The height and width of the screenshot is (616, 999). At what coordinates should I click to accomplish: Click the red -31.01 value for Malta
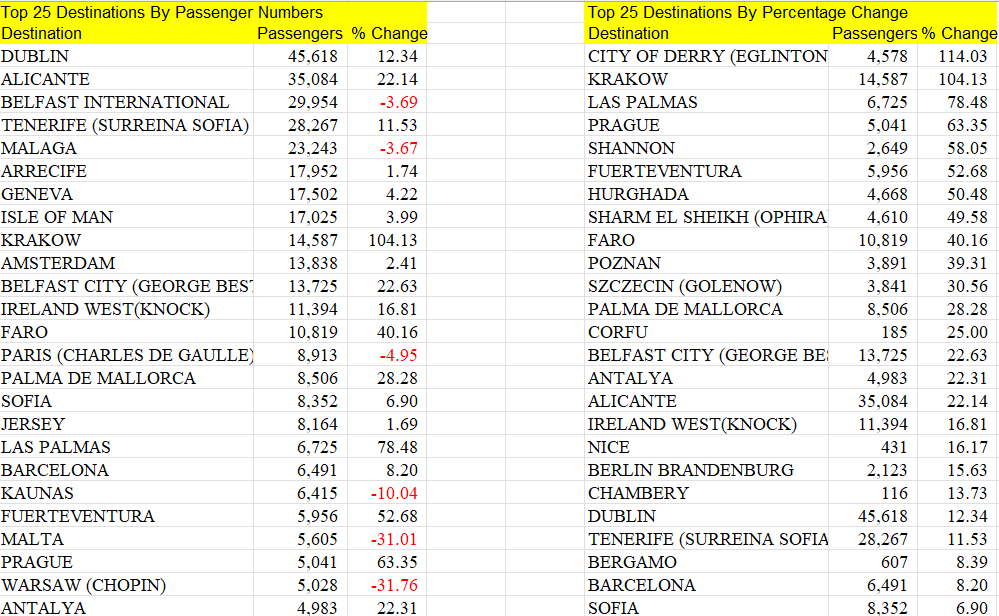tap(394, 539)
